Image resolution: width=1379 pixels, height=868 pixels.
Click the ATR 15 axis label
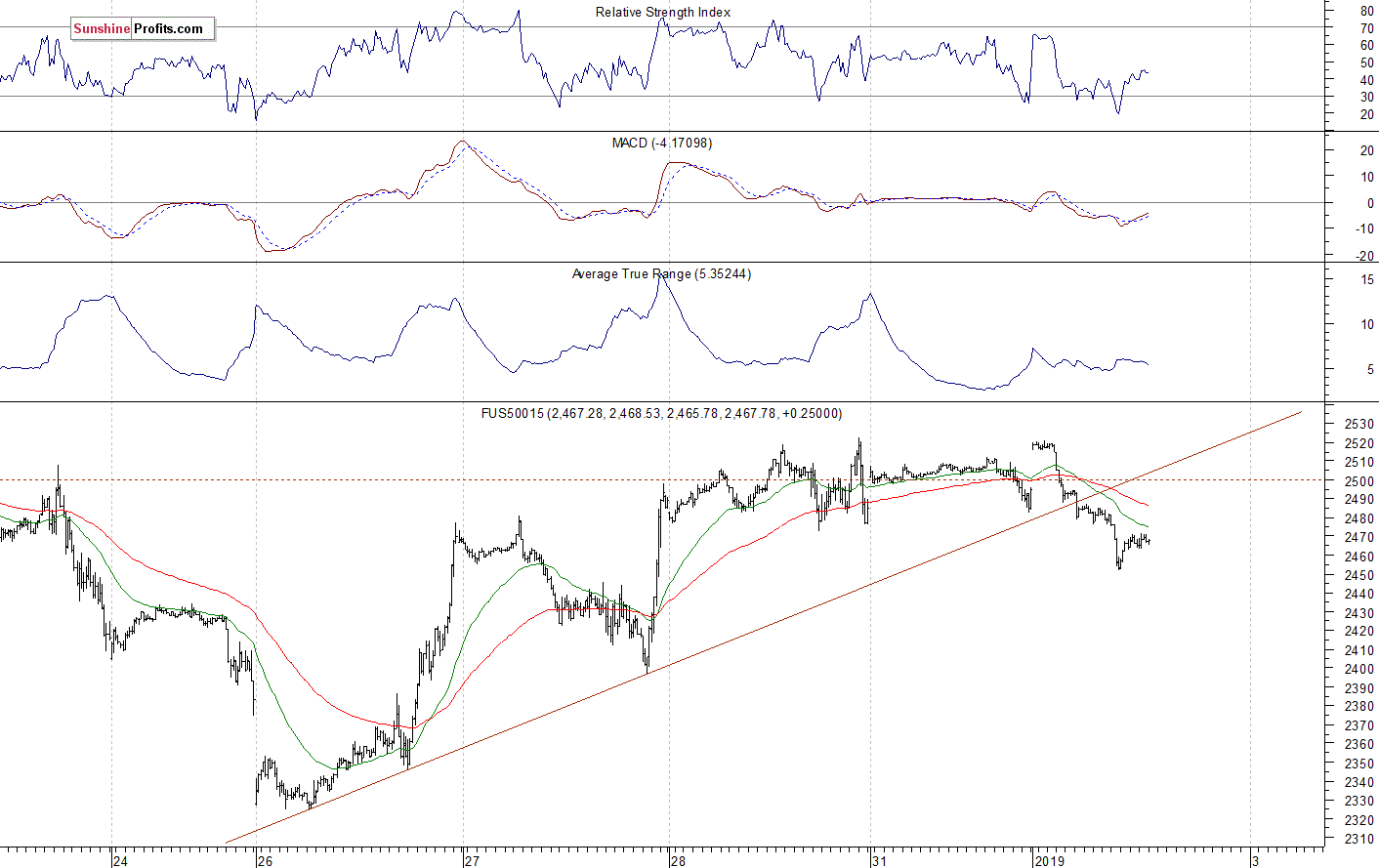(1367, 280)
